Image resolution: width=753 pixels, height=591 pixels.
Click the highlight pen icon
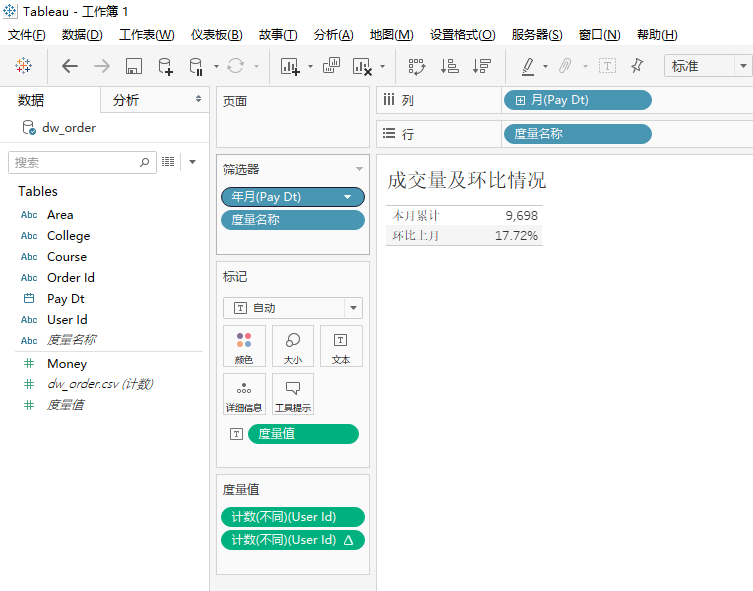(528, 66)
